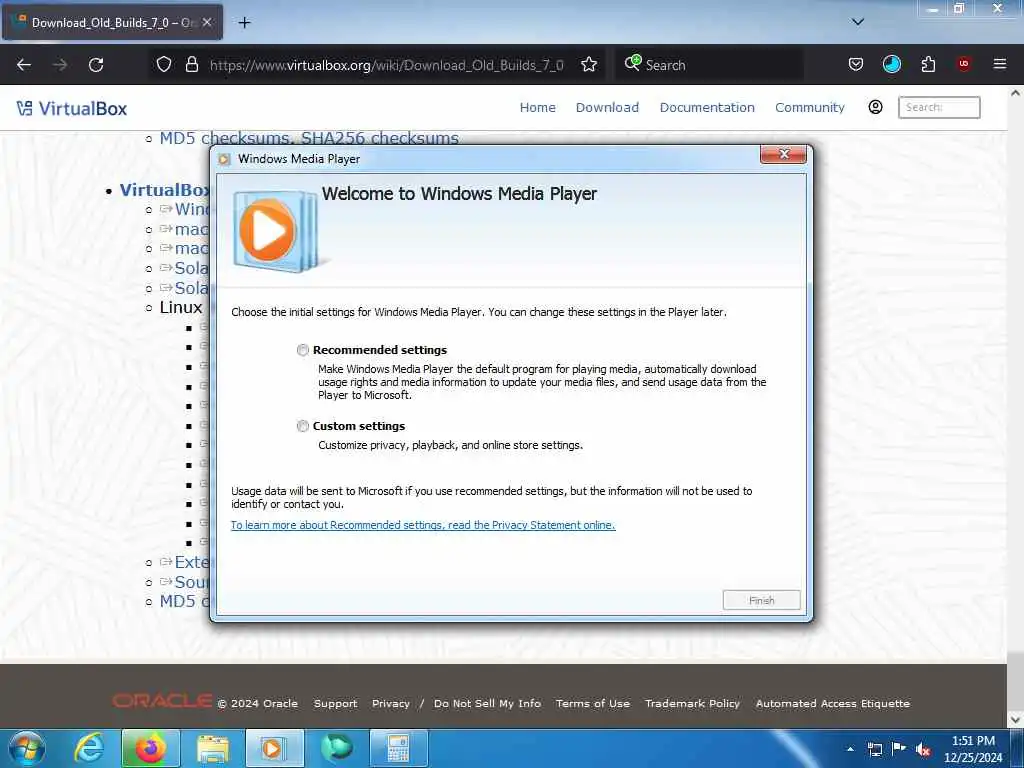Click the user account icon on VirtualBox site
The width and height of the screenshot is (1024, 768).
875,107
